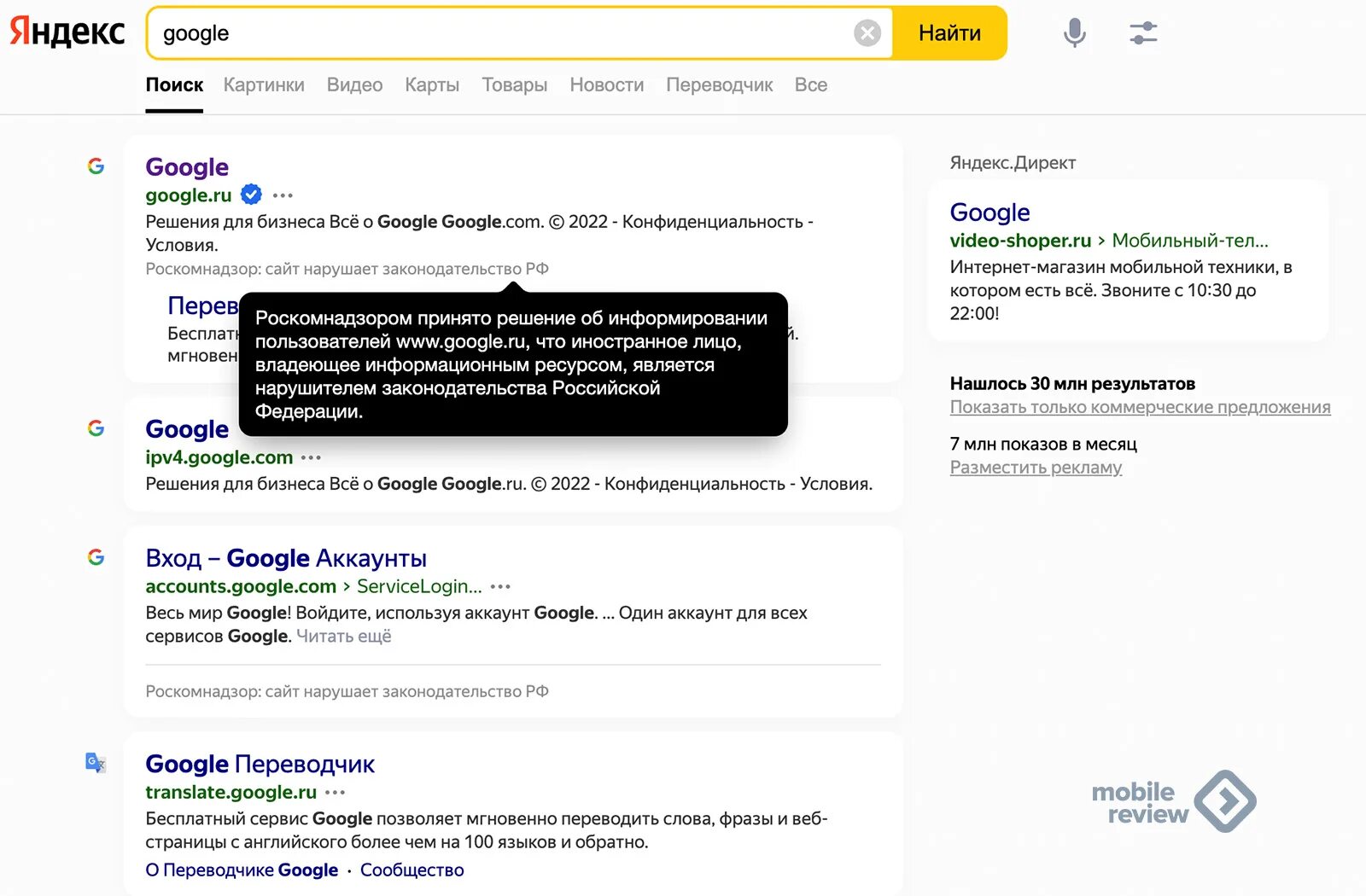Click the Google Translate favicon
Image resolution: width=1366 pixels, height=896 pixels.
96,762
